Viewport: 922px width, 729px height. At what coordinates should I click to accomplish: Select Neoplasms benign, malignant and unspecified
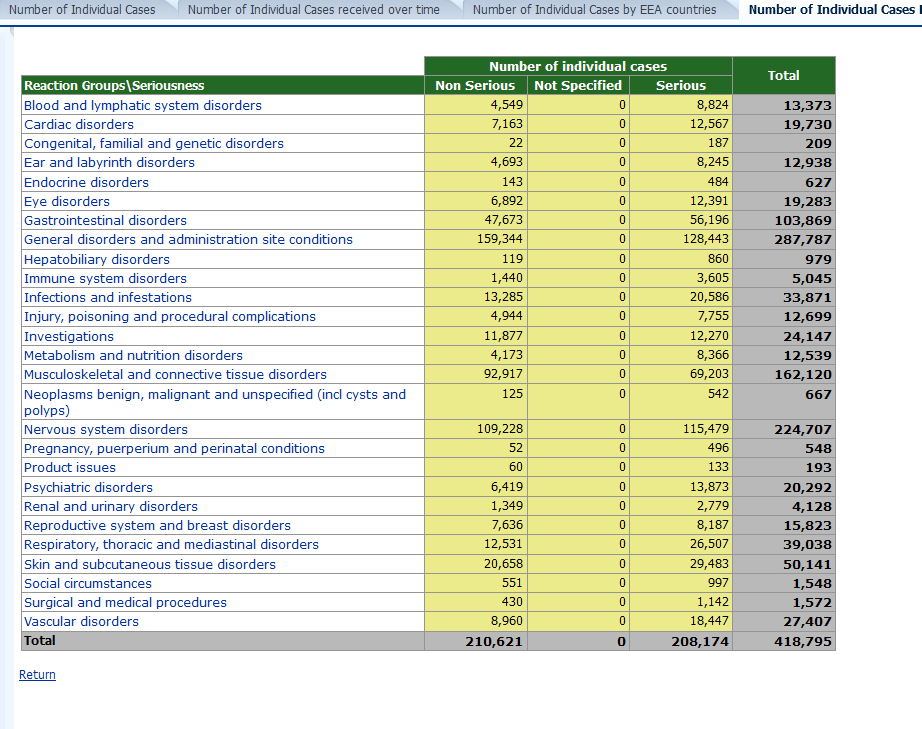pyautogui.click(x=214, y=394)
